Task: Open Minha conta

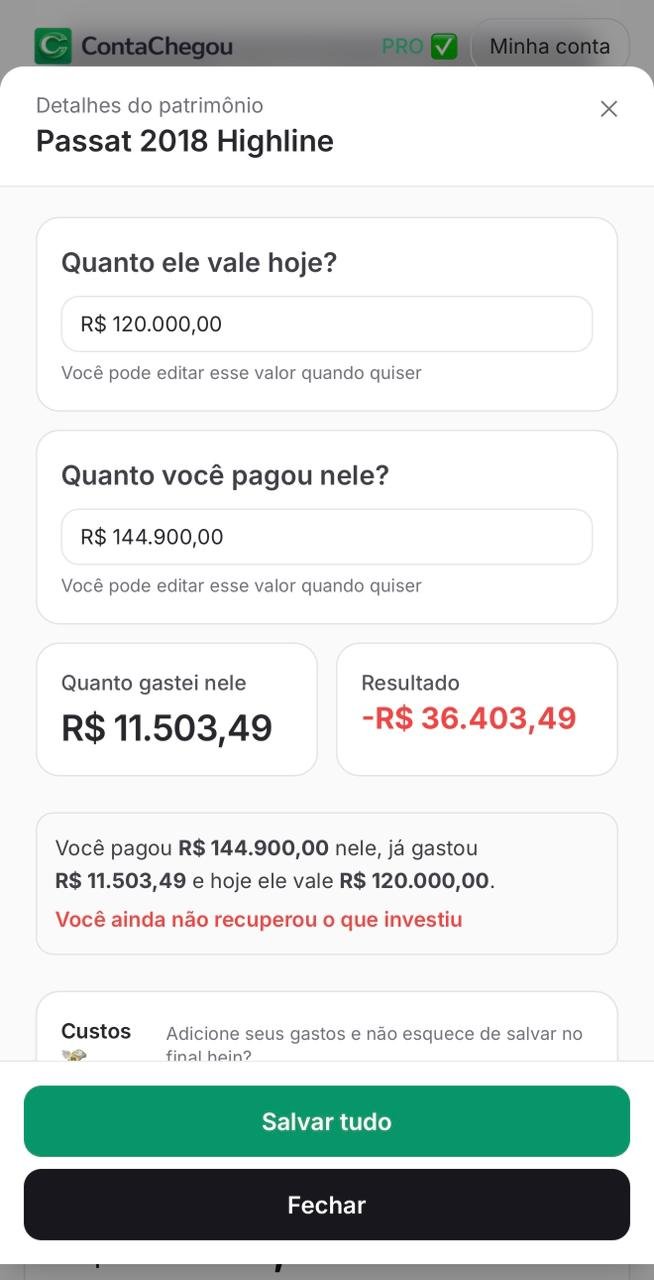Action: click(x=549, y=46)
